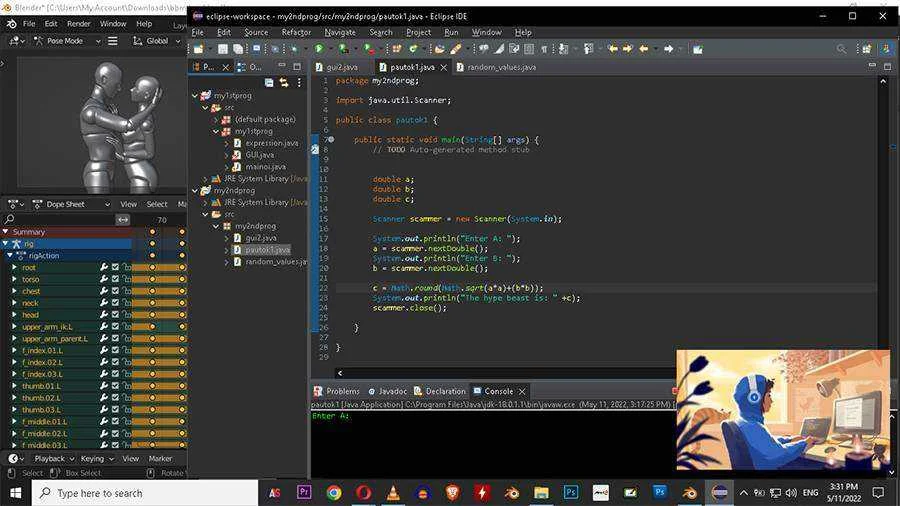Toggle the head channel checkbox
900x506 pixels.
[x=115, y=314]
